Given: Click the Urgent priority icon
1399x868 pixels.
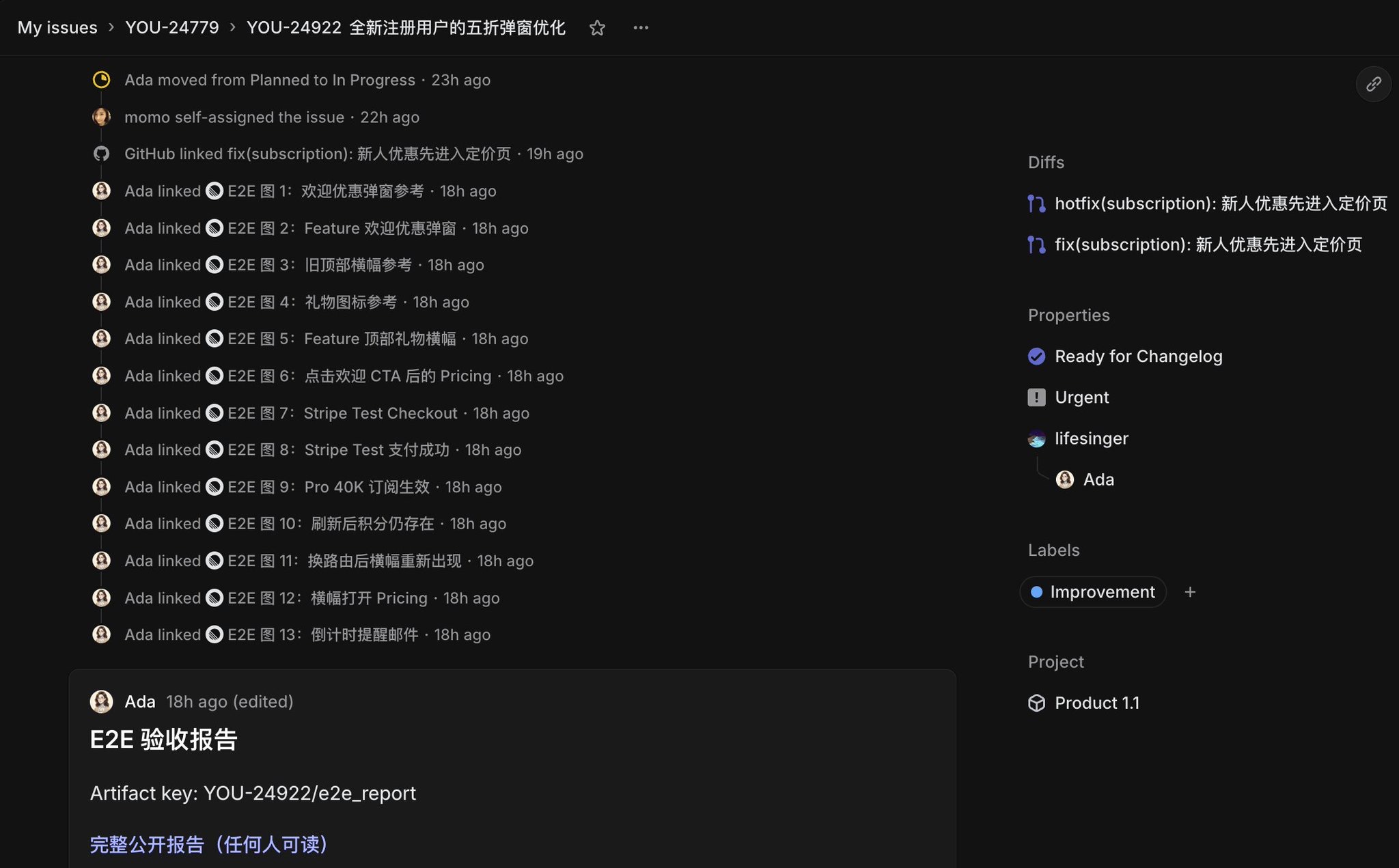Looking at the screenshot, I should tap(1036, 397).
